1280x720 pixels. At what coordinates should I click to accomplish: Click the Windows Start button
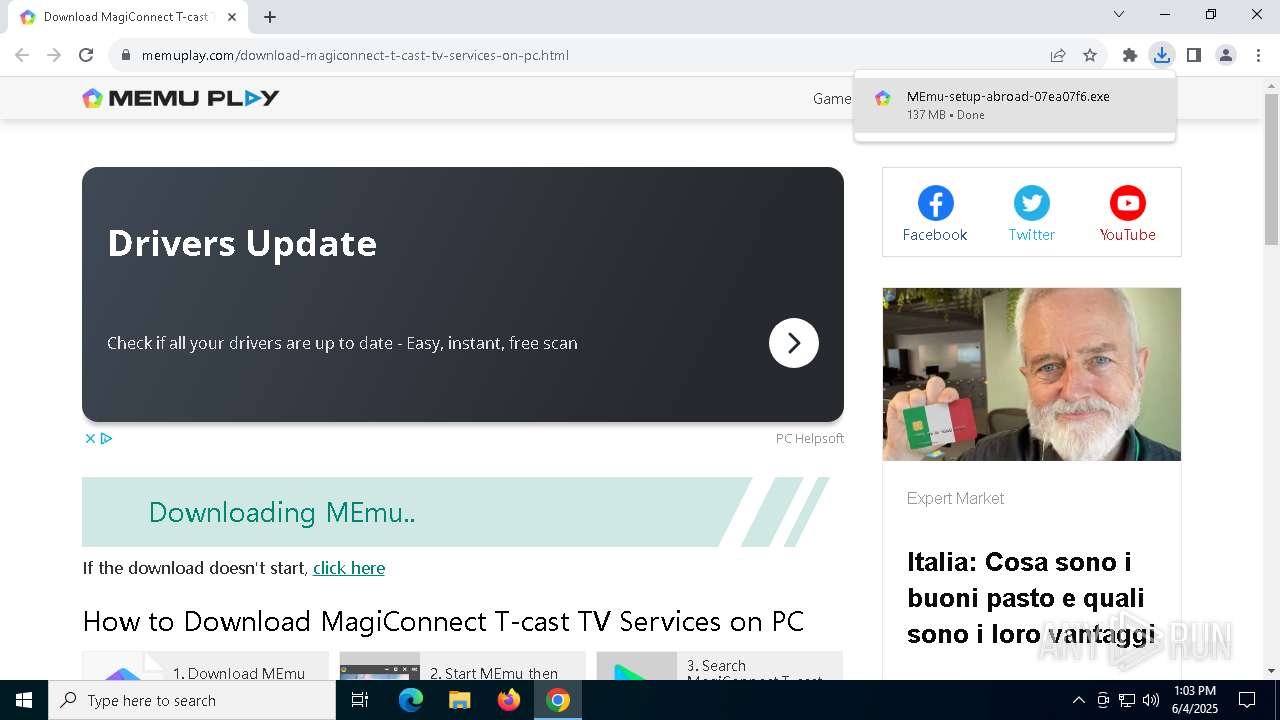click(24, 700)
